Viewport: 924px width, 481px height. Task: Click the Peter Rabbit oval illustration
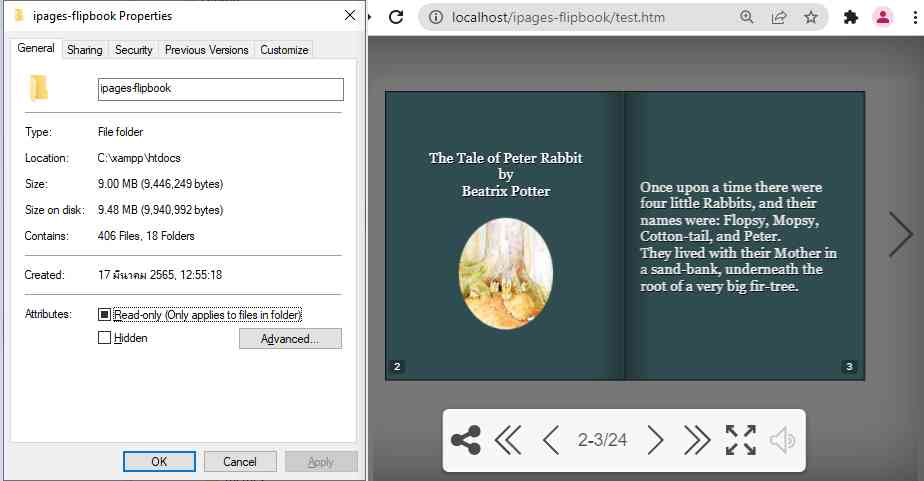coord(506,274)
